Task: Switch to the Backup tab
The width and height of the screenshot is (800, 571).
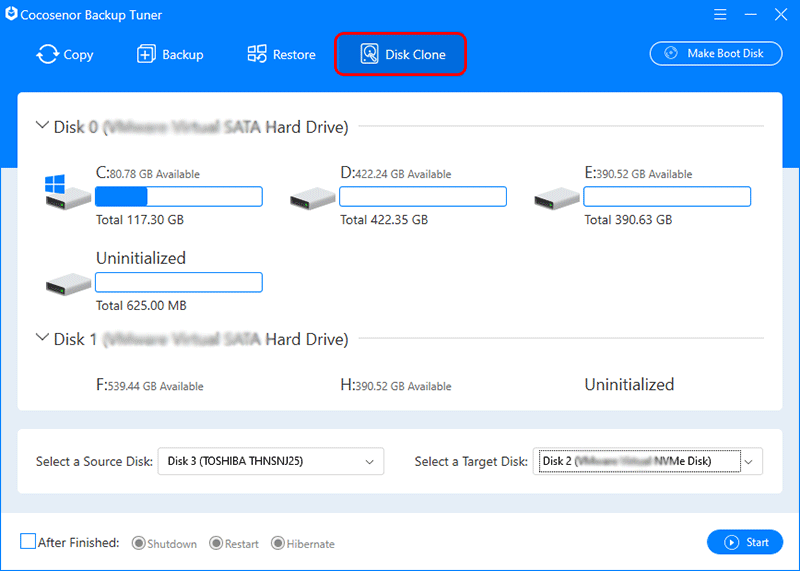Action: tap(170, 54)
